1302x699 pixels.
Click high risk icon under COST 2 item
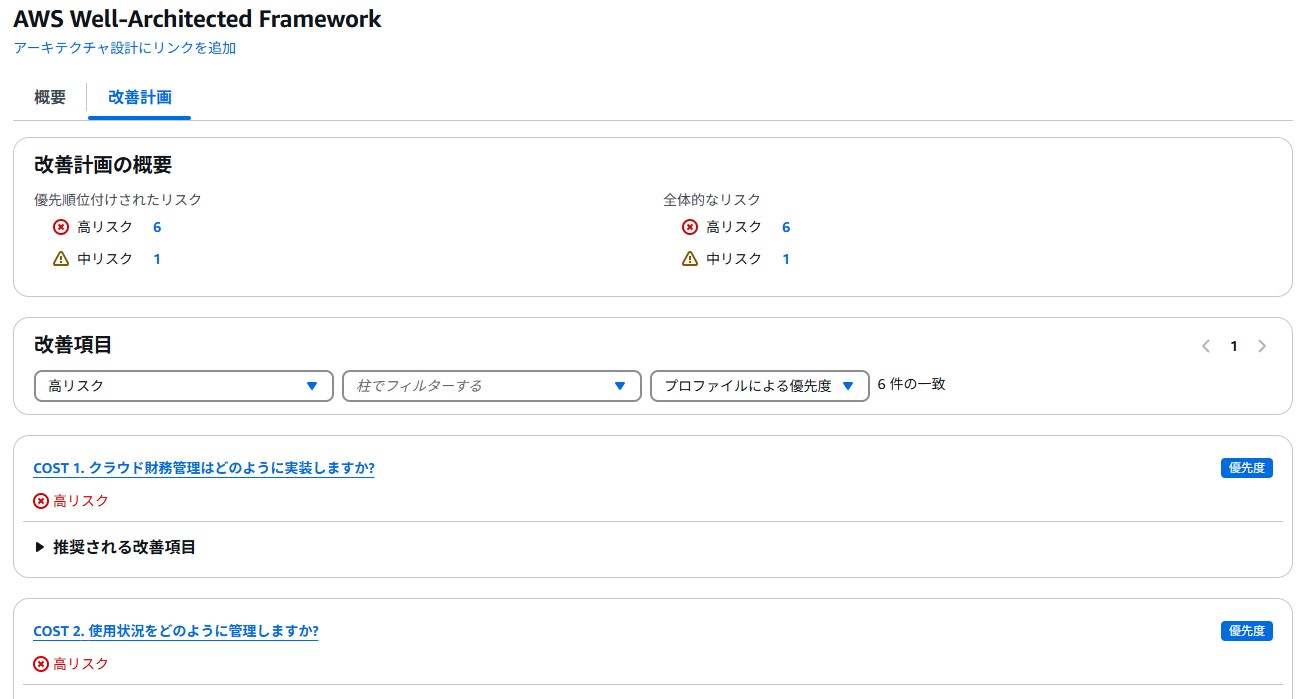pyautogui.click(x=41, y=664)
